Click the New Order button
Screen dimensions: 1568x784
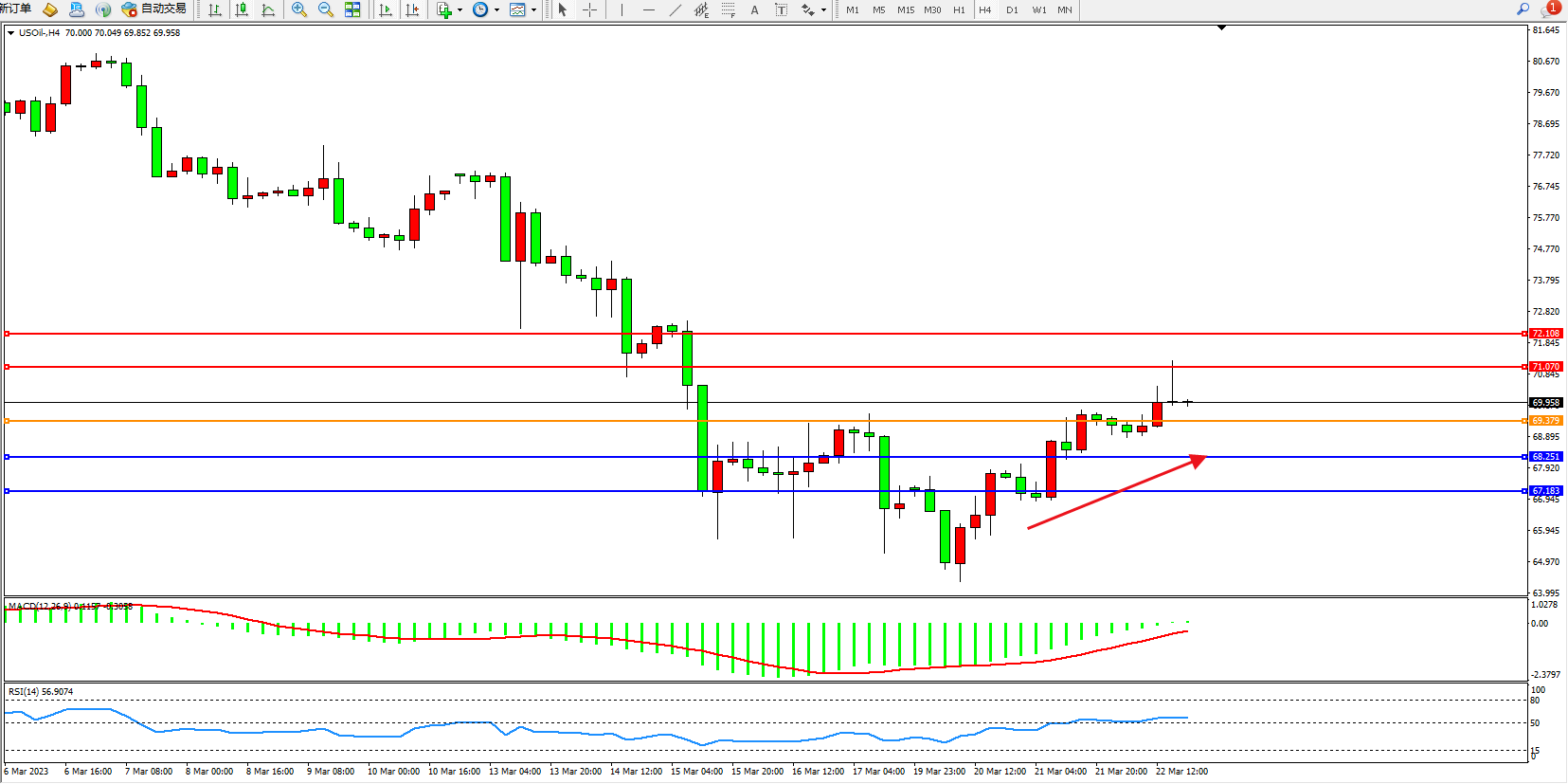coord(15,9)
